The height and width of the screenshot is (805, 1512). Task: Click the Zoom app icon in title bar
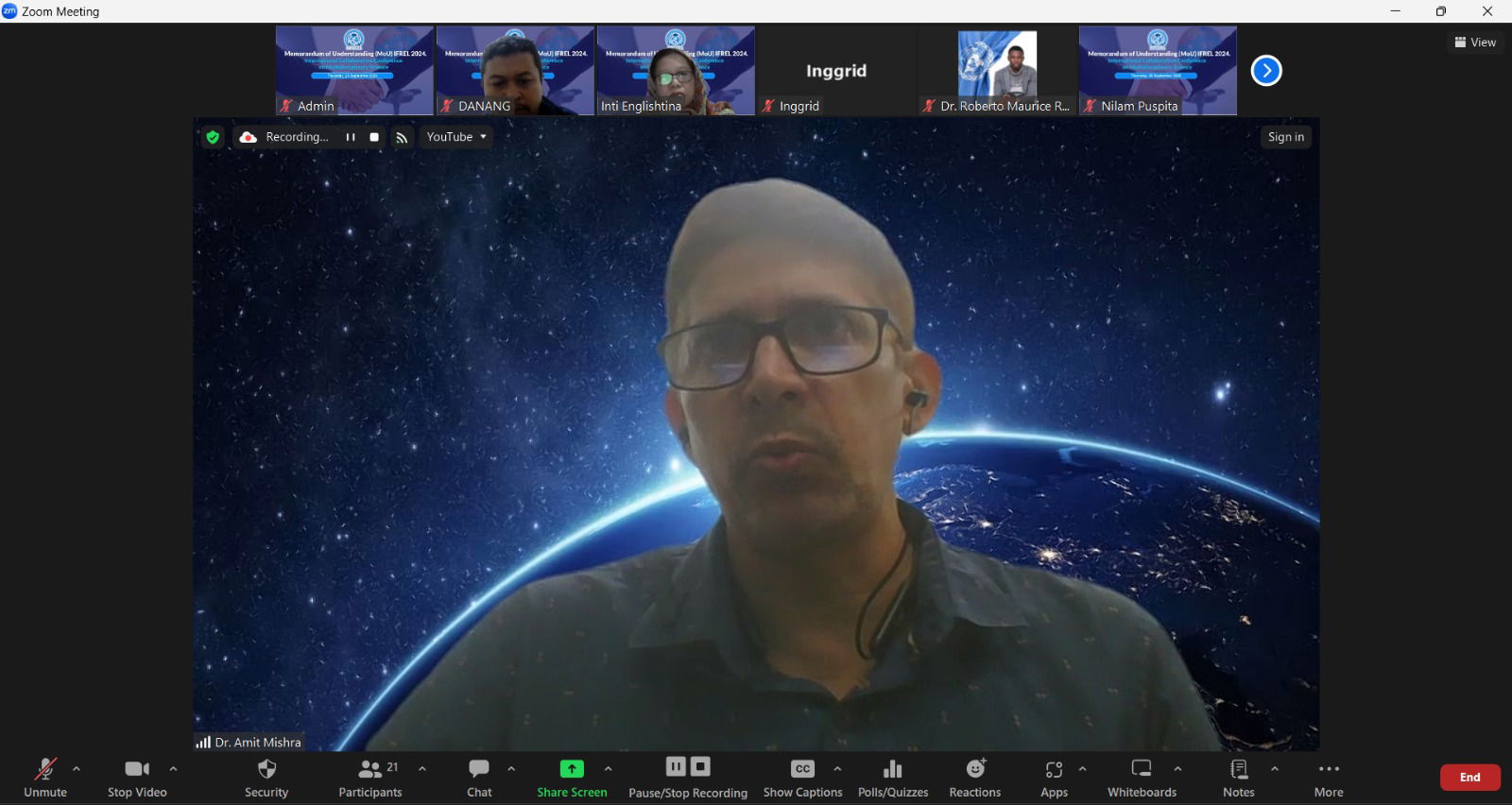(9, 11)
